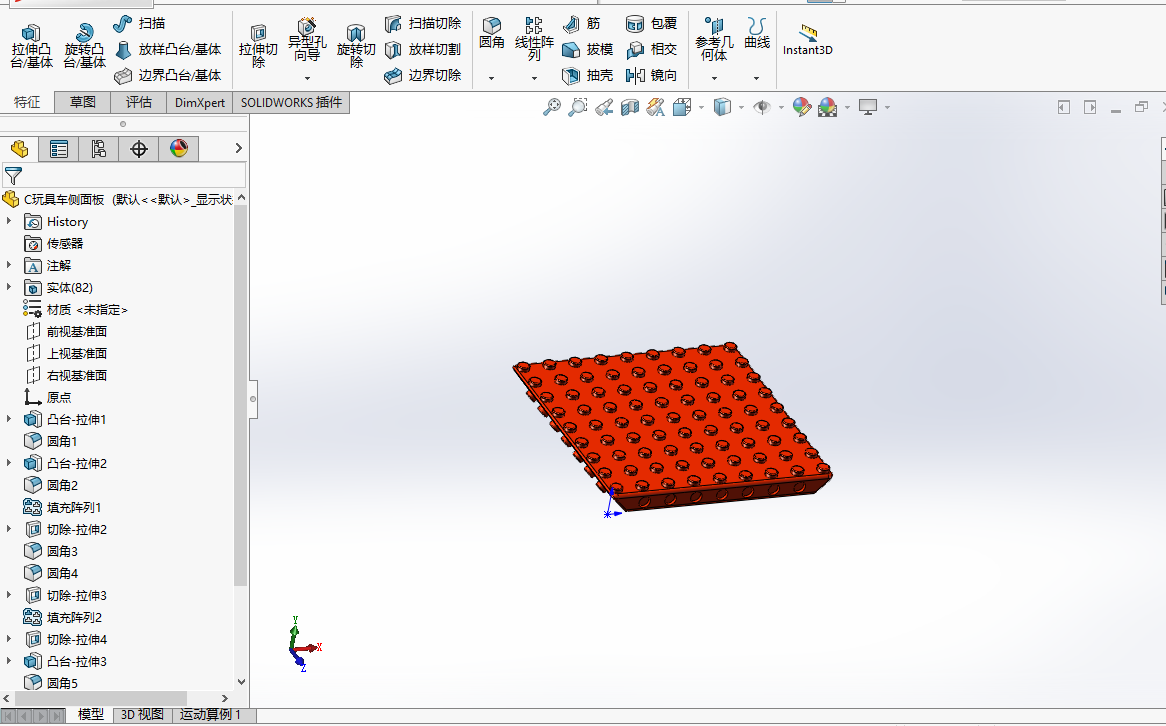Expand the 实体(82) solid bodies node
The height and width of the screenshot is (726, 1166).
pos(9,287)
